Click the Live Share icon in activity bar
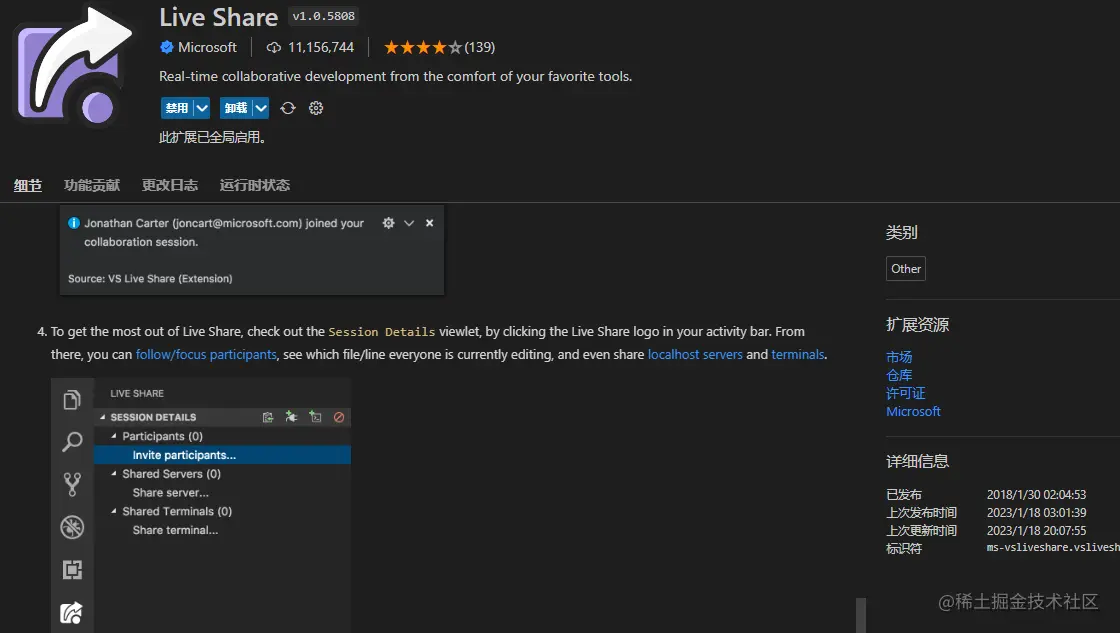The image size is (1120, 633). click(72, 612)
